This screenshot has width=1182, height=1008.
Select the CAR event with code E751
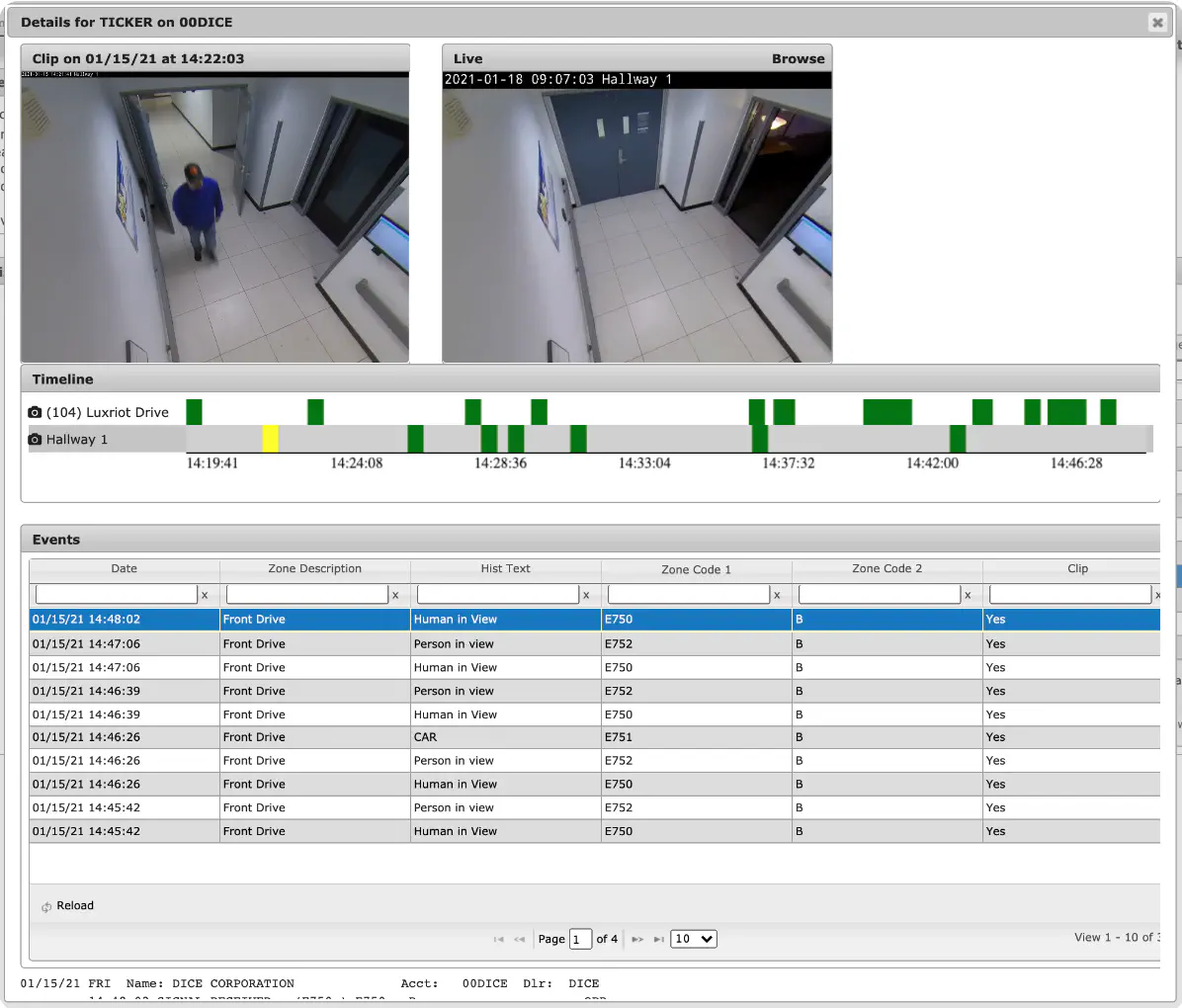(594, 737)
